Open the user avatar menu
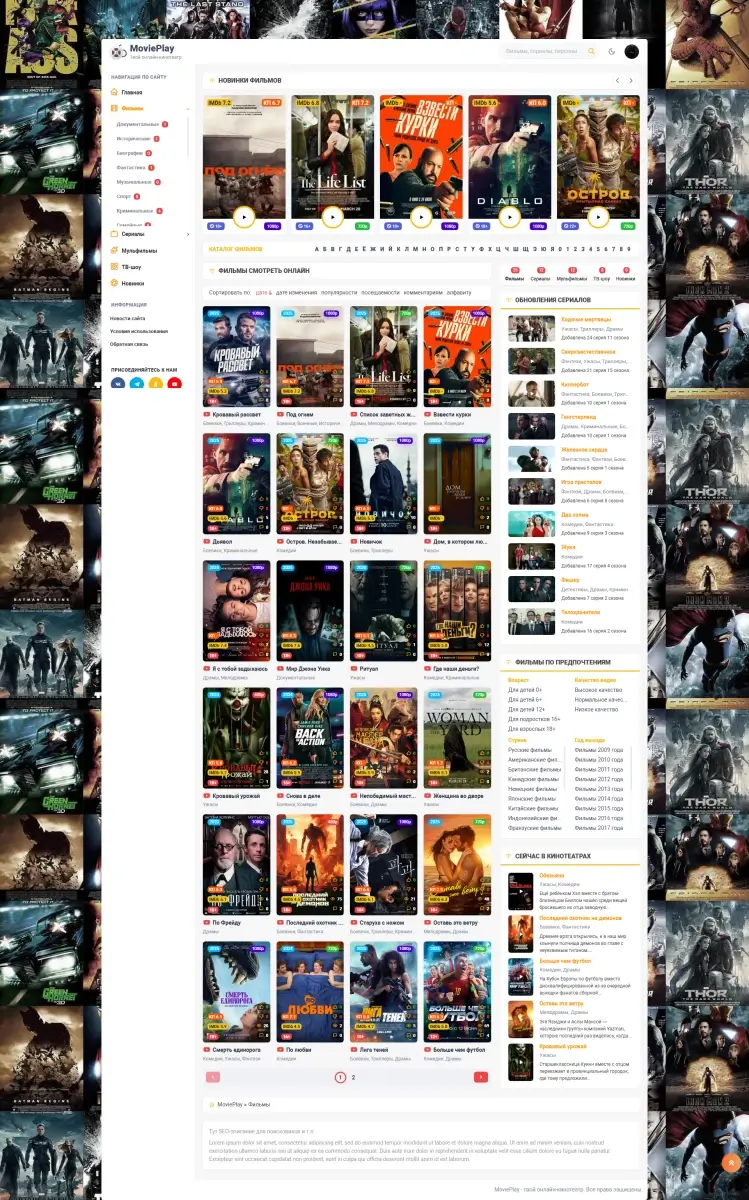The width and height of the screenshot is (749, 1200). pos(632,51)
